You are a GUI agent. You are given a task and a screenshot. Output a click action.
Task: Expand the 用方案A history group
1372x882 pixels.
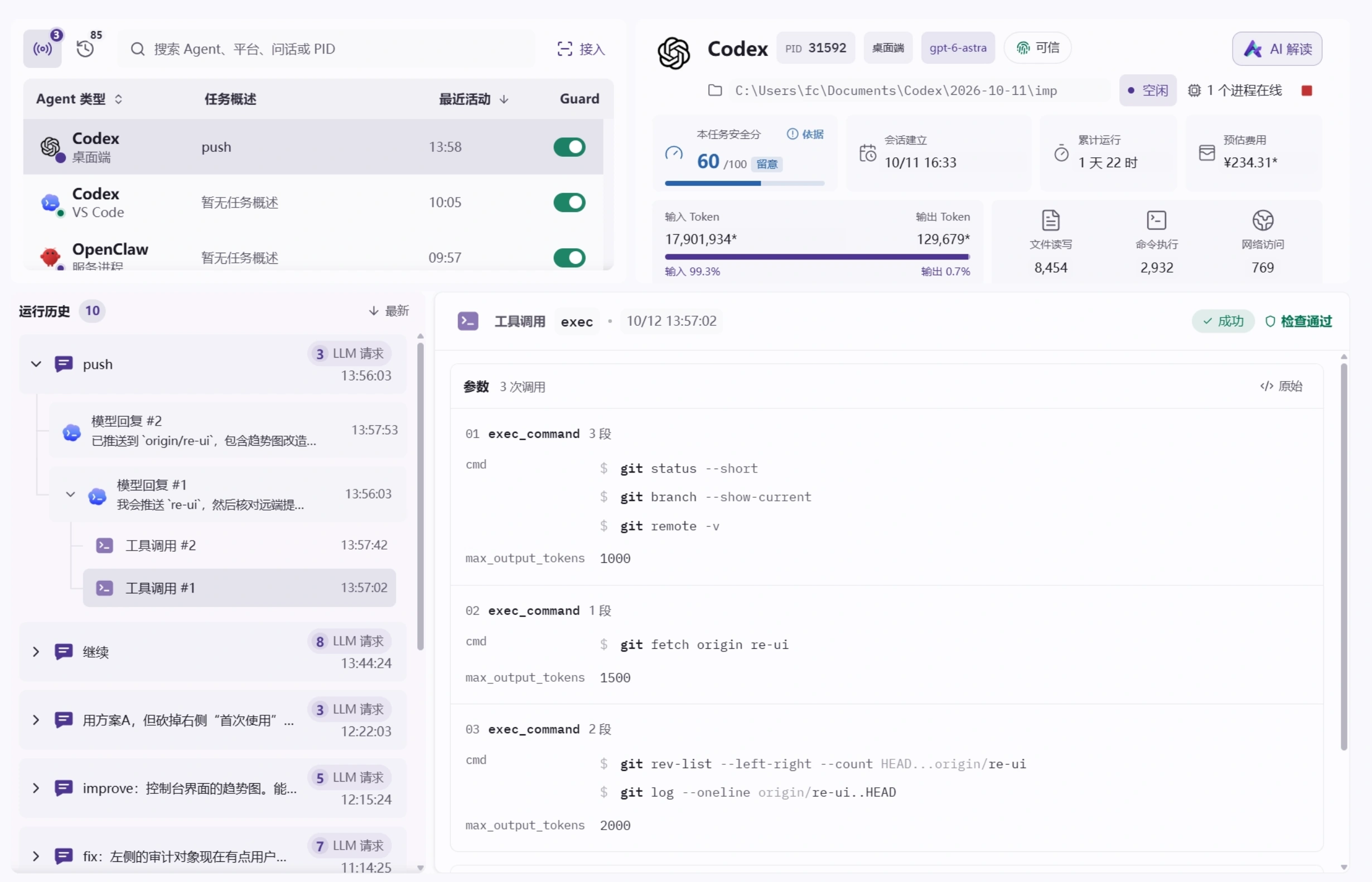tap(36, 719)
